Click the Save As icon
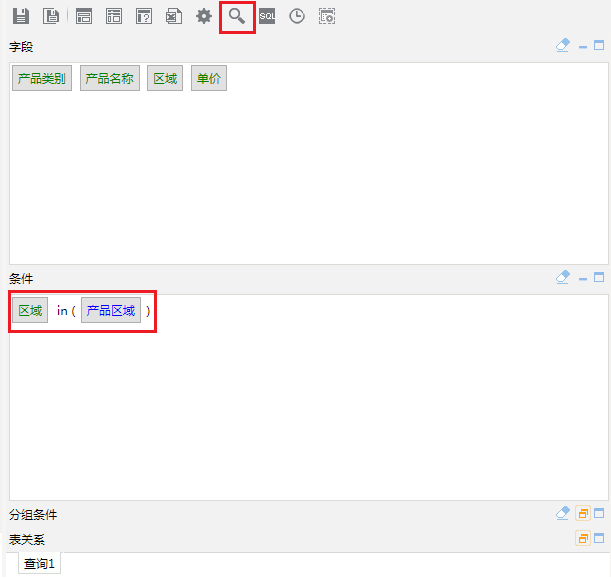 51,16
